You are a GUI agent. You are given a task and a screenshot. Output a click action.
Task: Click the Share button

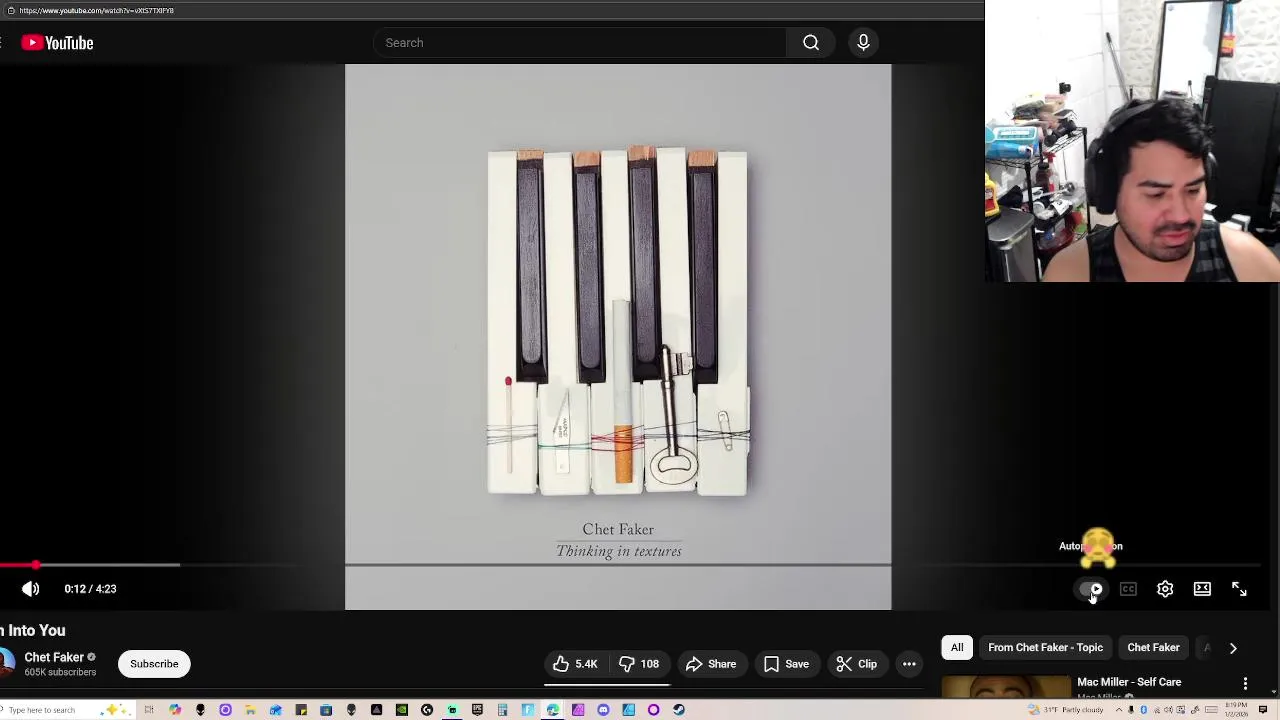pyautogui.click(x=711, y=664)
